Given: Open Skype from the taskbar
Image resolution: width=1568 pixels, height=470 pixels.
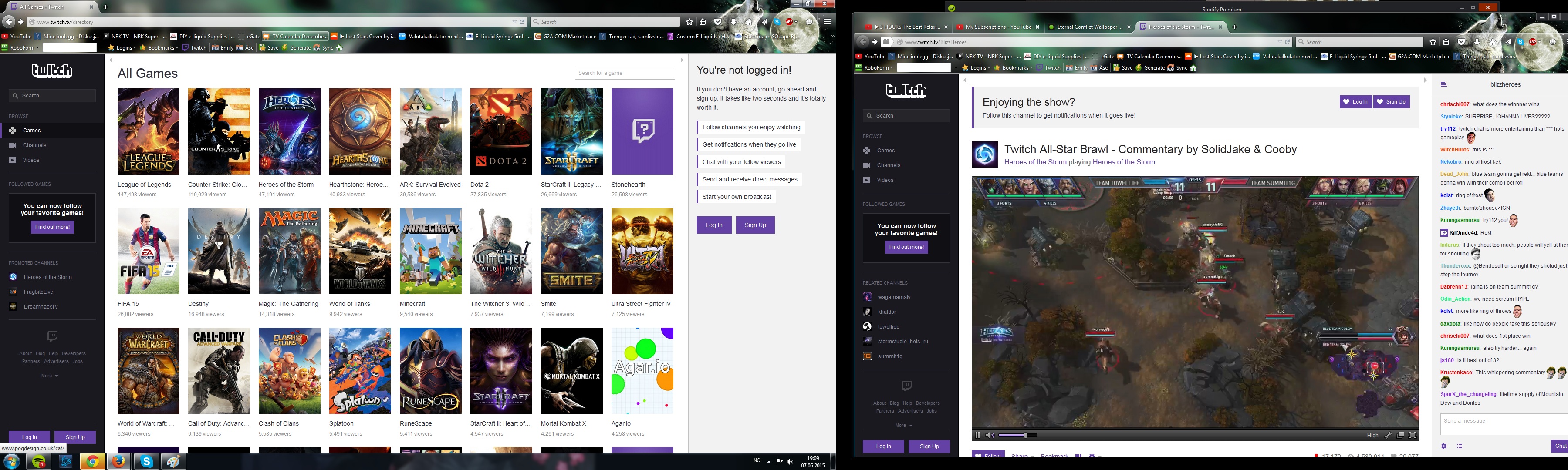Looking at the screenshot, I should pos(147,462).
